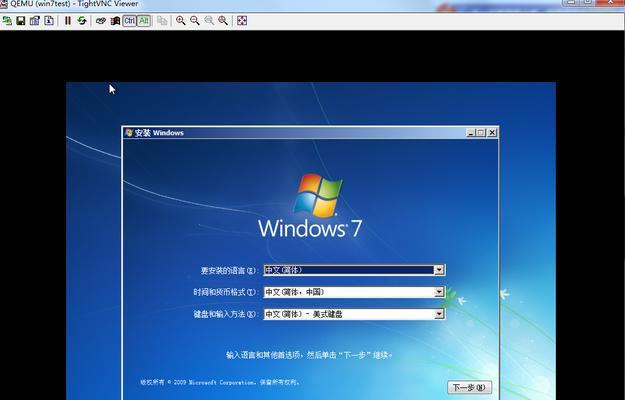Click the 安装 Windows title text
625x400 pixels.
159,133
